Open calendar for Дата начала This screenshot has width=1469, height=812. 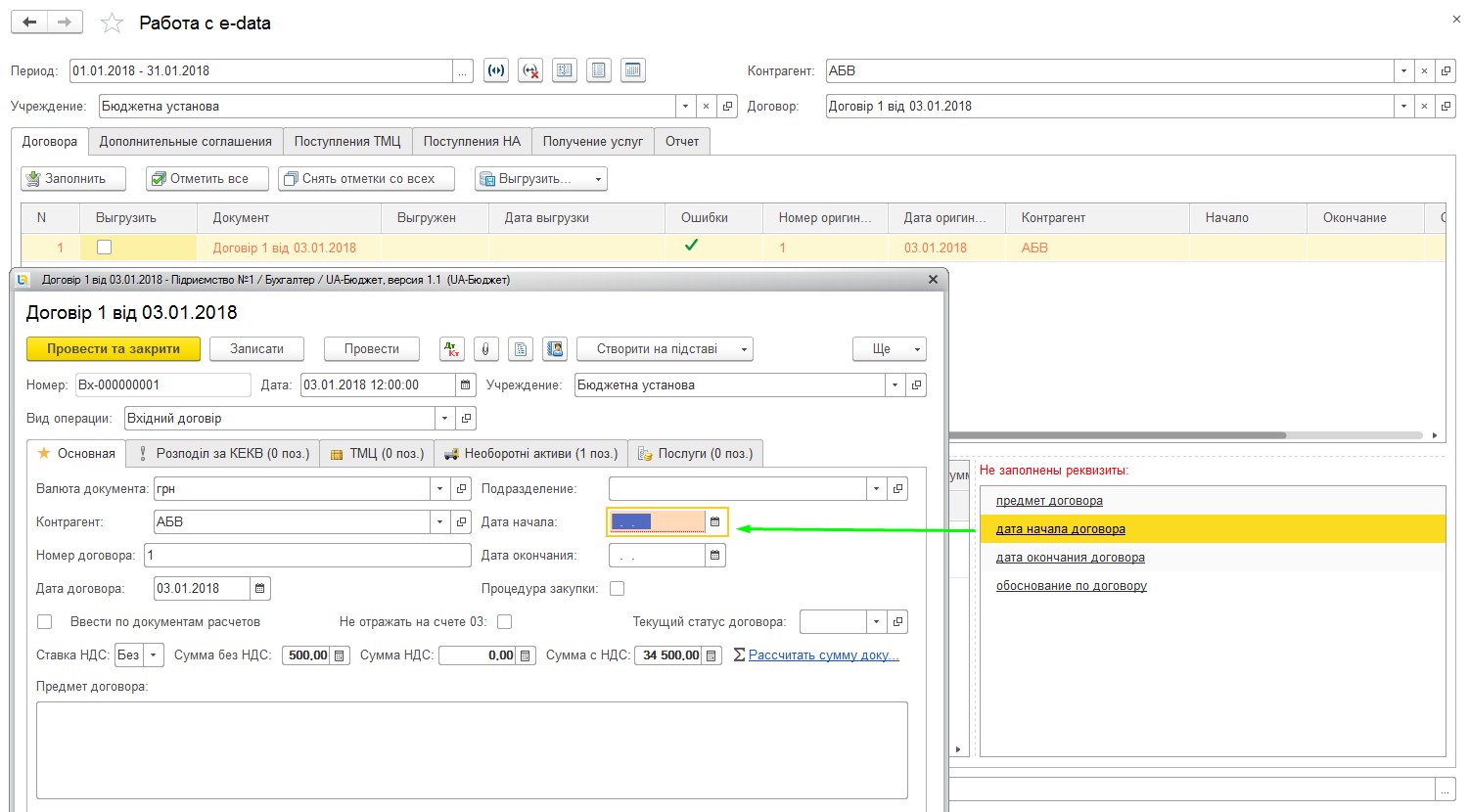[715, 521]
